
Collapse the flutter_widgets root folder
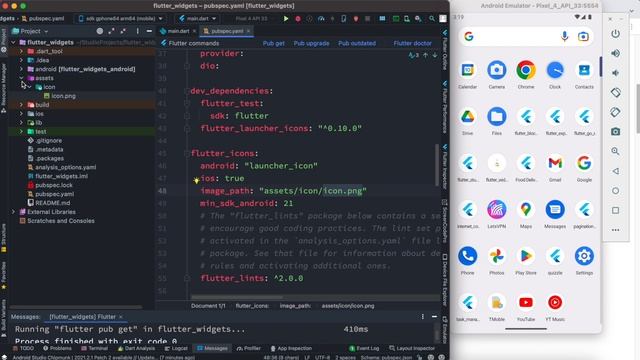pos(13,42)
